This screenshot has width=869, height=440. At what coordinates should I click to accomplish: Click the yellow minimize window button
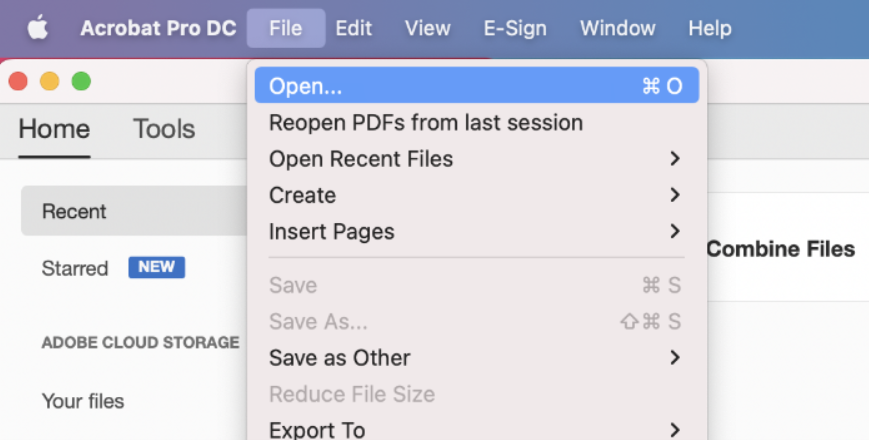click(x=49, y=81)
